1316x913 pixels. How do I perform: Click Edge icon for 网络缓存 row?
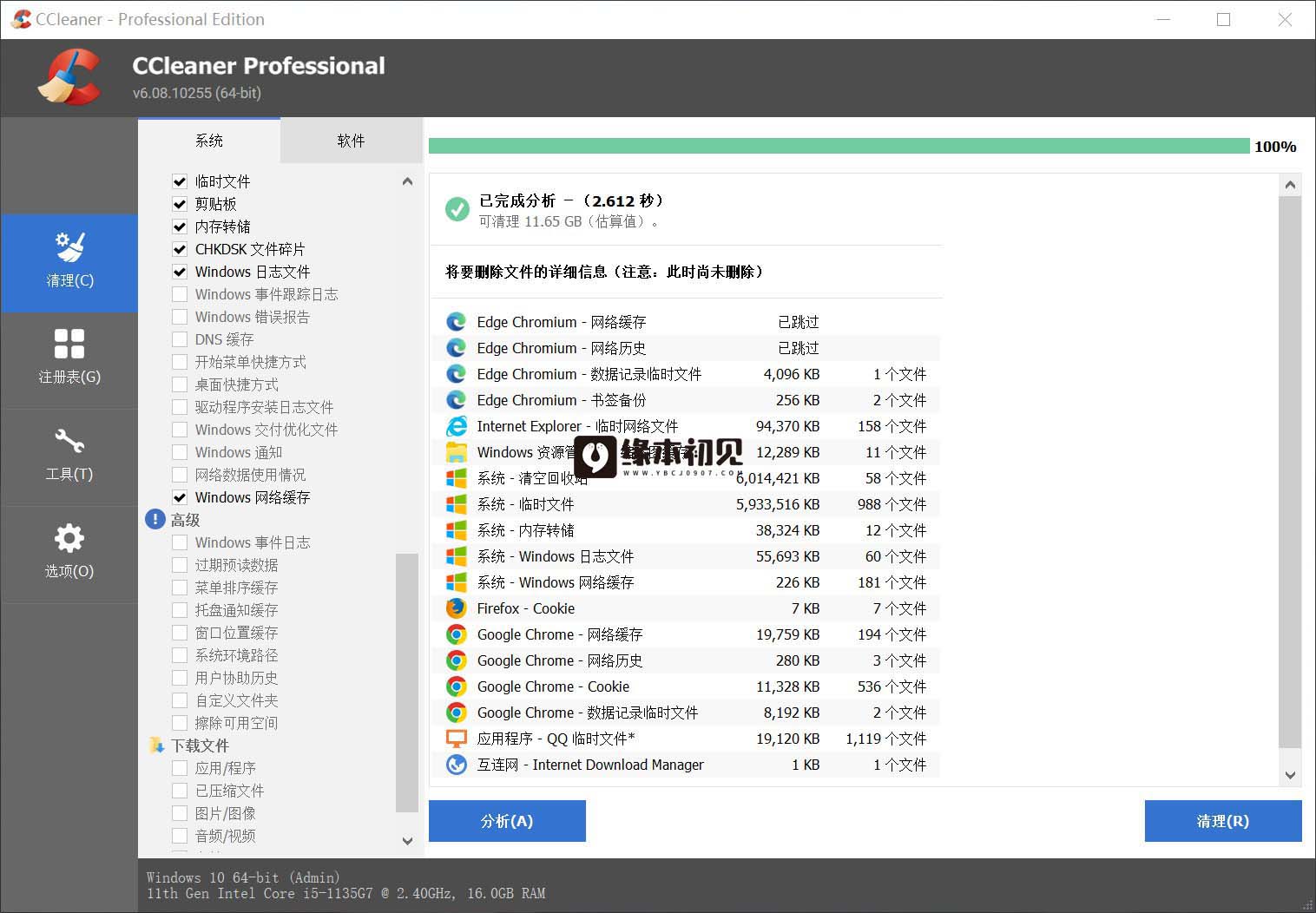tap(456, 322)
